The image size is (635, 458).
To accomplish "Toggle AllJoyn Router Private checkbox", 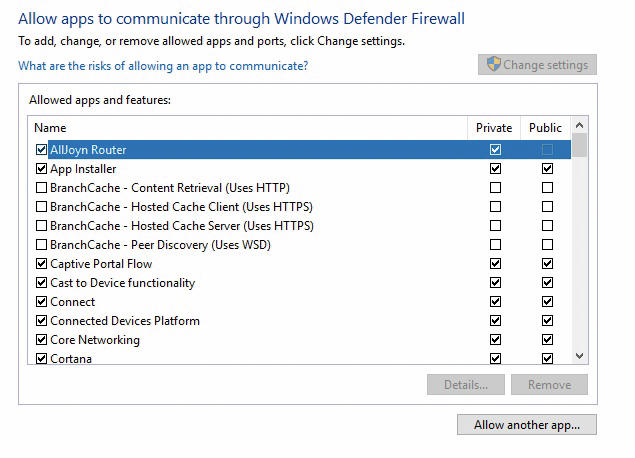I will 495,149.
